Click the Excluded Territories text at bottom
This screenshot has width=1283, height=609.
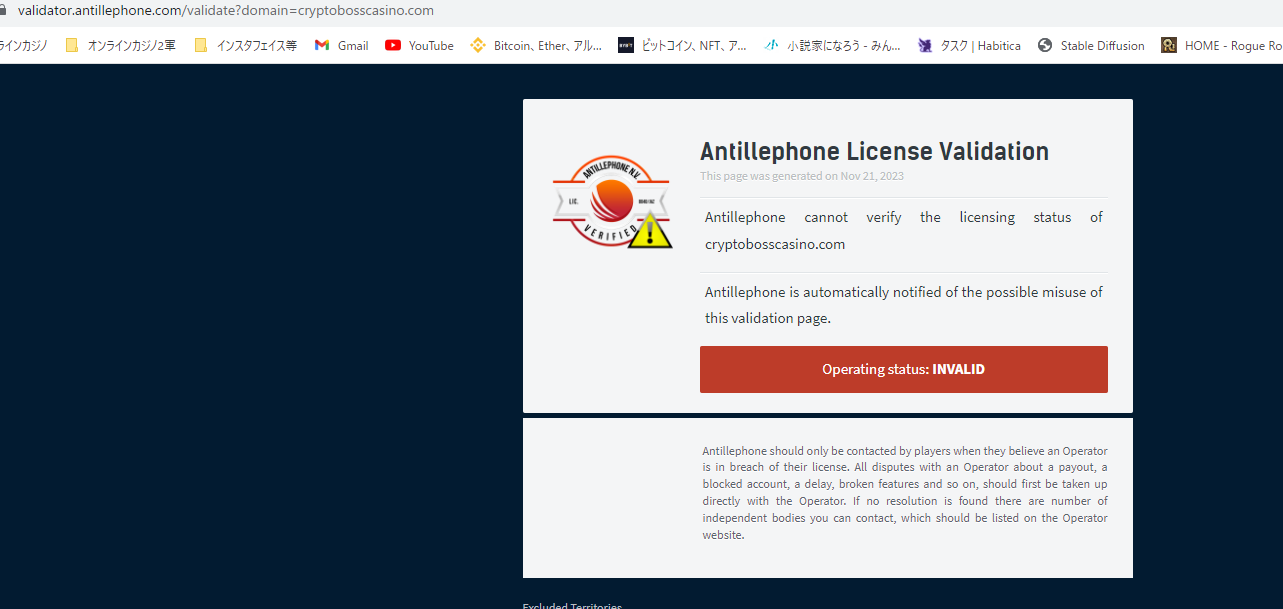tap(572, 605)
